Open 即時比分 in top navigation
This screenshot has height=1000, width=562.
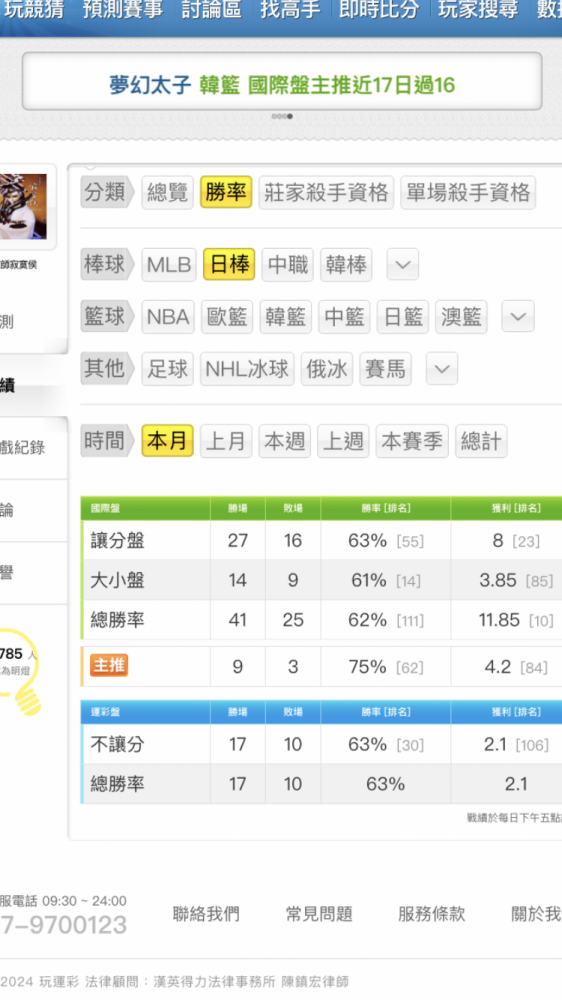[379, 10]
